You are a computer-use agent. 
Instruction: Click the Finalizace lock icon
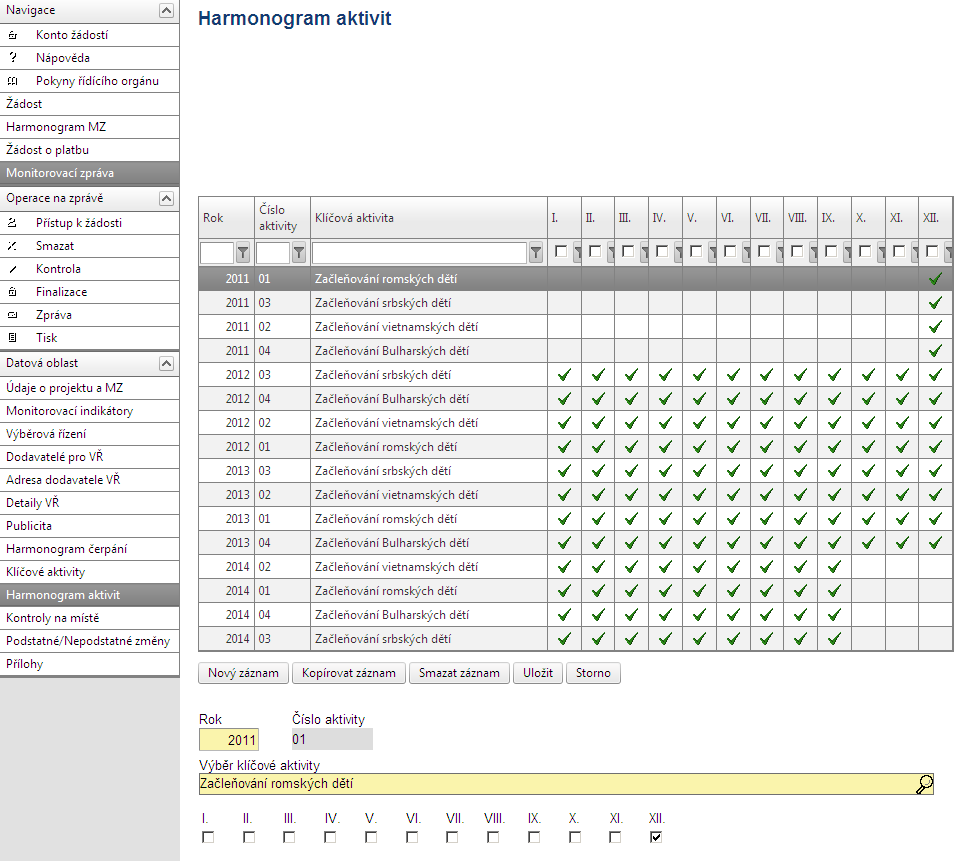coord(12,292)
